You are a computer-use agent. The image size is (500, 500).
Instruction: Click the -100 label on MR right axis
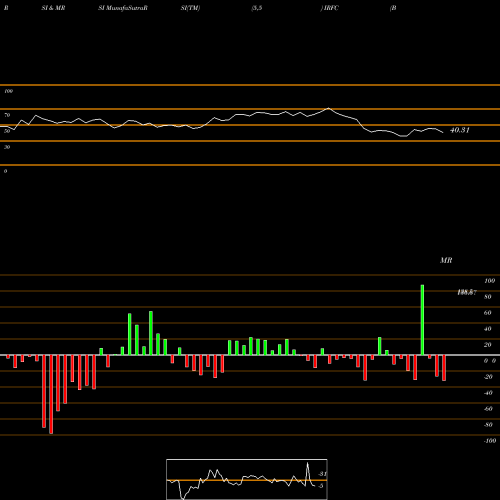tap(490, 441)
